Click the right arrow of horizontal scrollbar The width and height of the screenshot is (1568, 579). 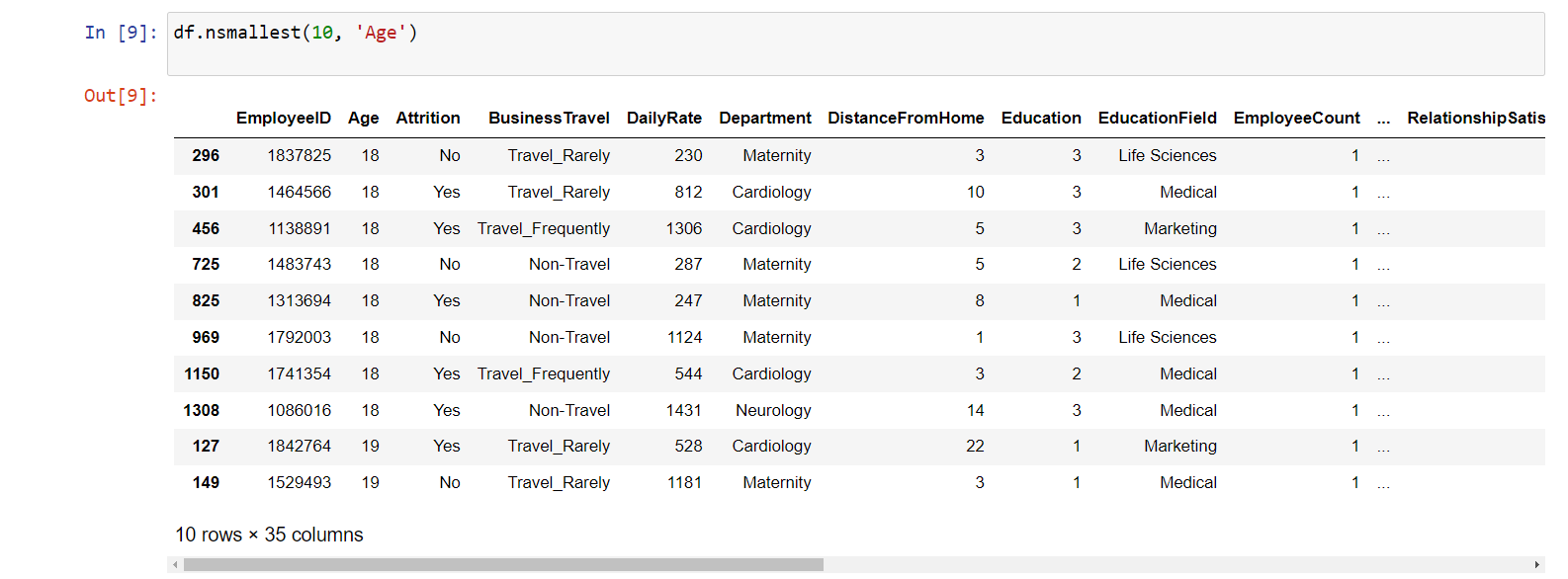(1537, 565)
